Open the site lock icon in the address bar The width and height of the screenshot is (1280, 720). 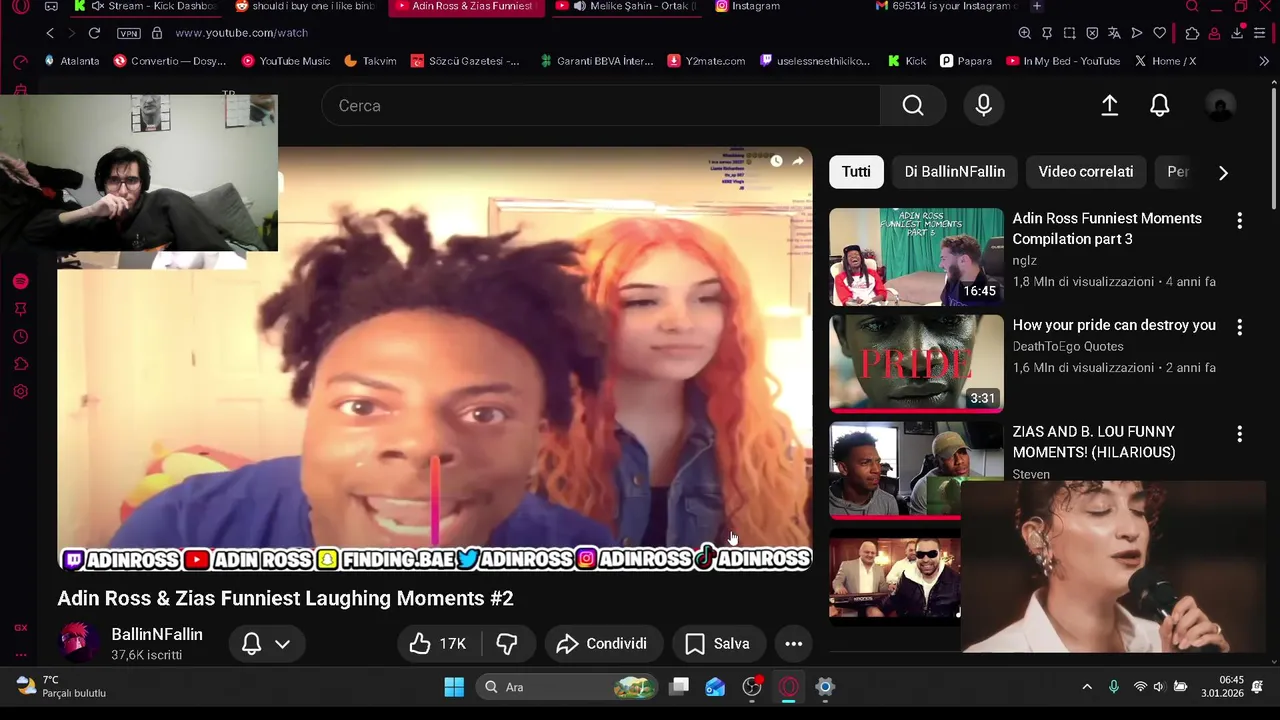(x=157, y=33)
